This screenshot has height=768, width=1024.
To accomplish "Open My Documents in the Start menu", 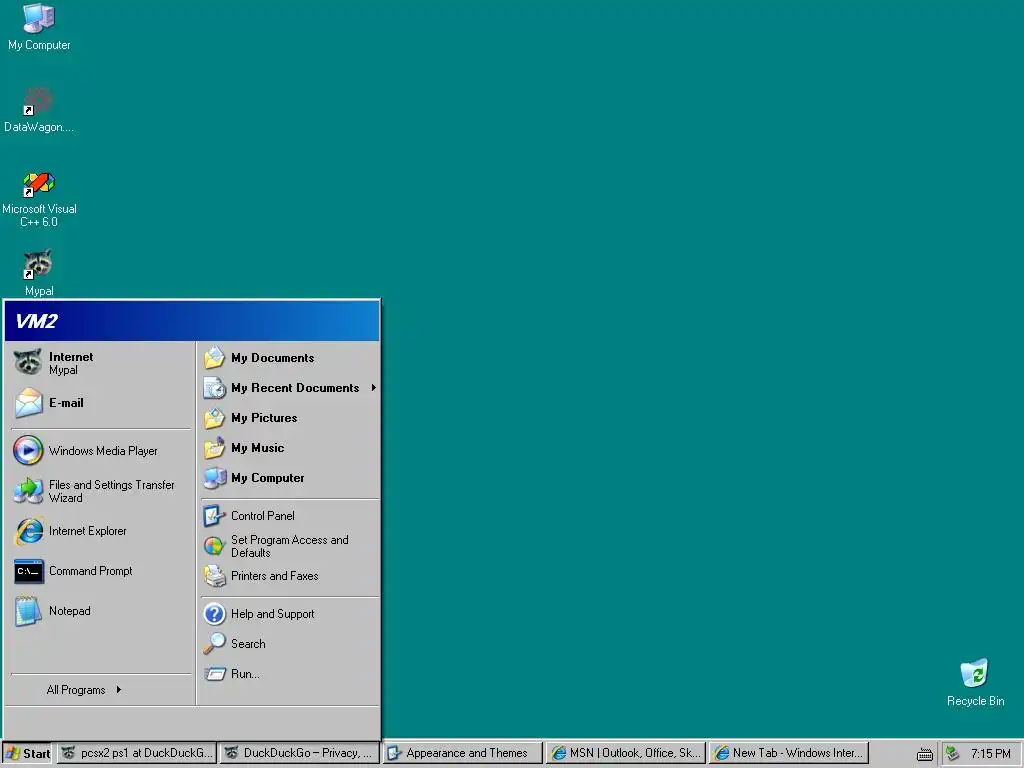I will [289, 358].
